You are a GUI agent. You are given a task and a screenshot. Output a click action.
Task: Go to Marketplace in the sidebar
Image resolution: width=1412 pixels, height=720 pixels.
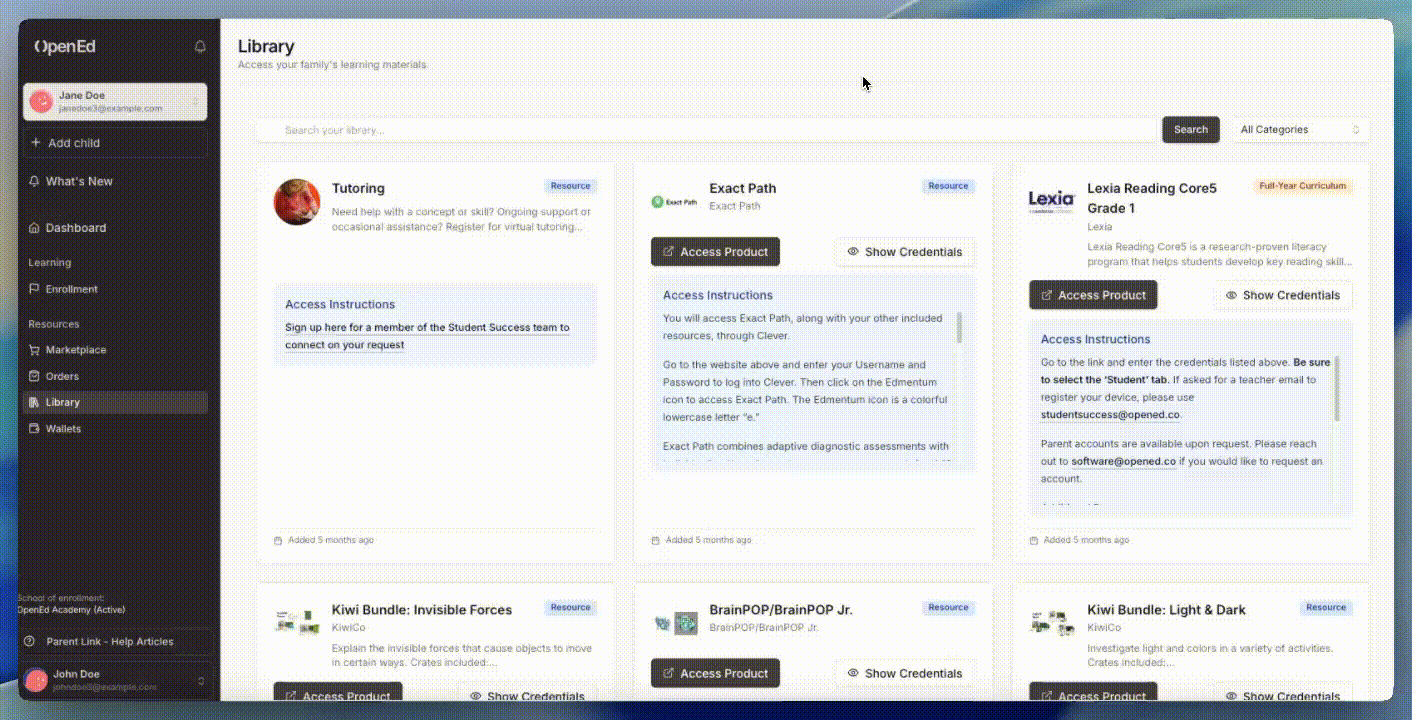tap(76, 350)
